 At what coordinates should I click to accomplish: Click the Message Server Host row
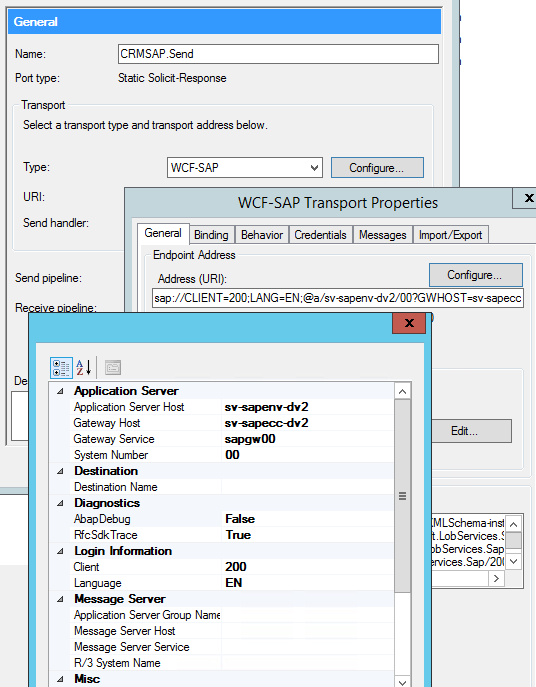point(231,631)
